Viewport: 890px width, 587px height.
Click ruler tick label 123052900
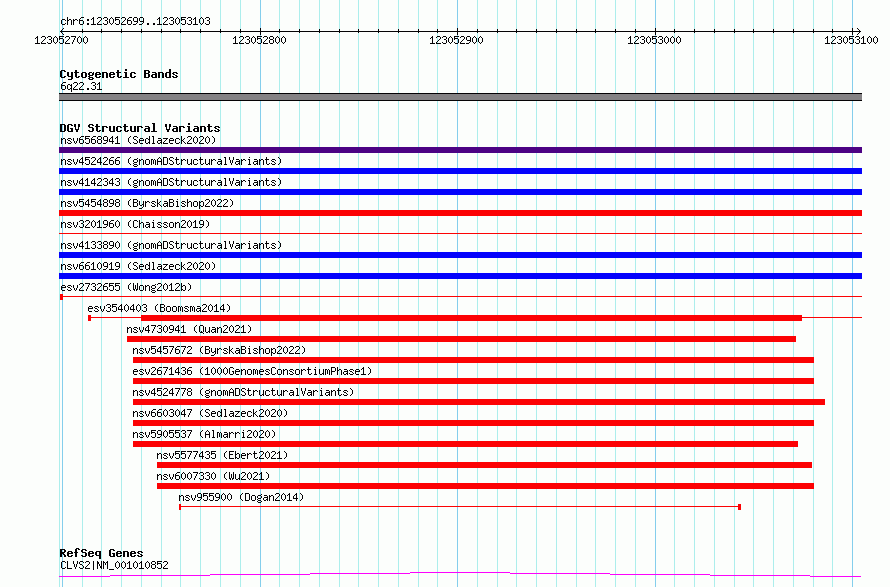(456, 40)
